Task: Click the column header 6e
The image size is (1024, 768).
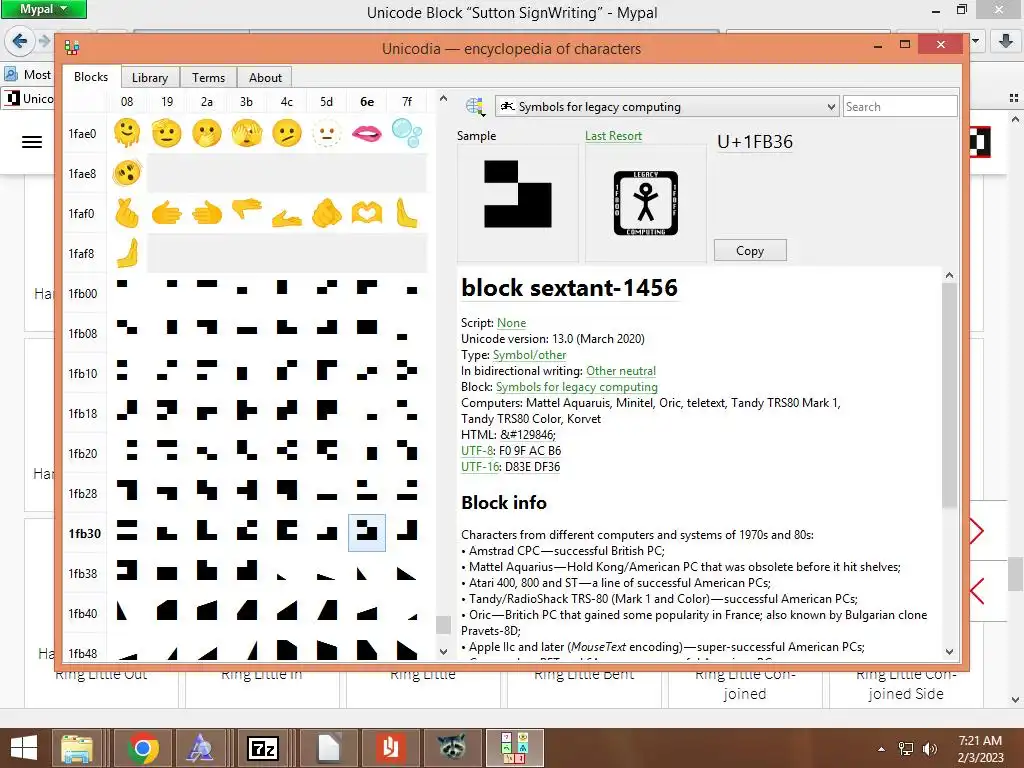Action: coord(367,101)
